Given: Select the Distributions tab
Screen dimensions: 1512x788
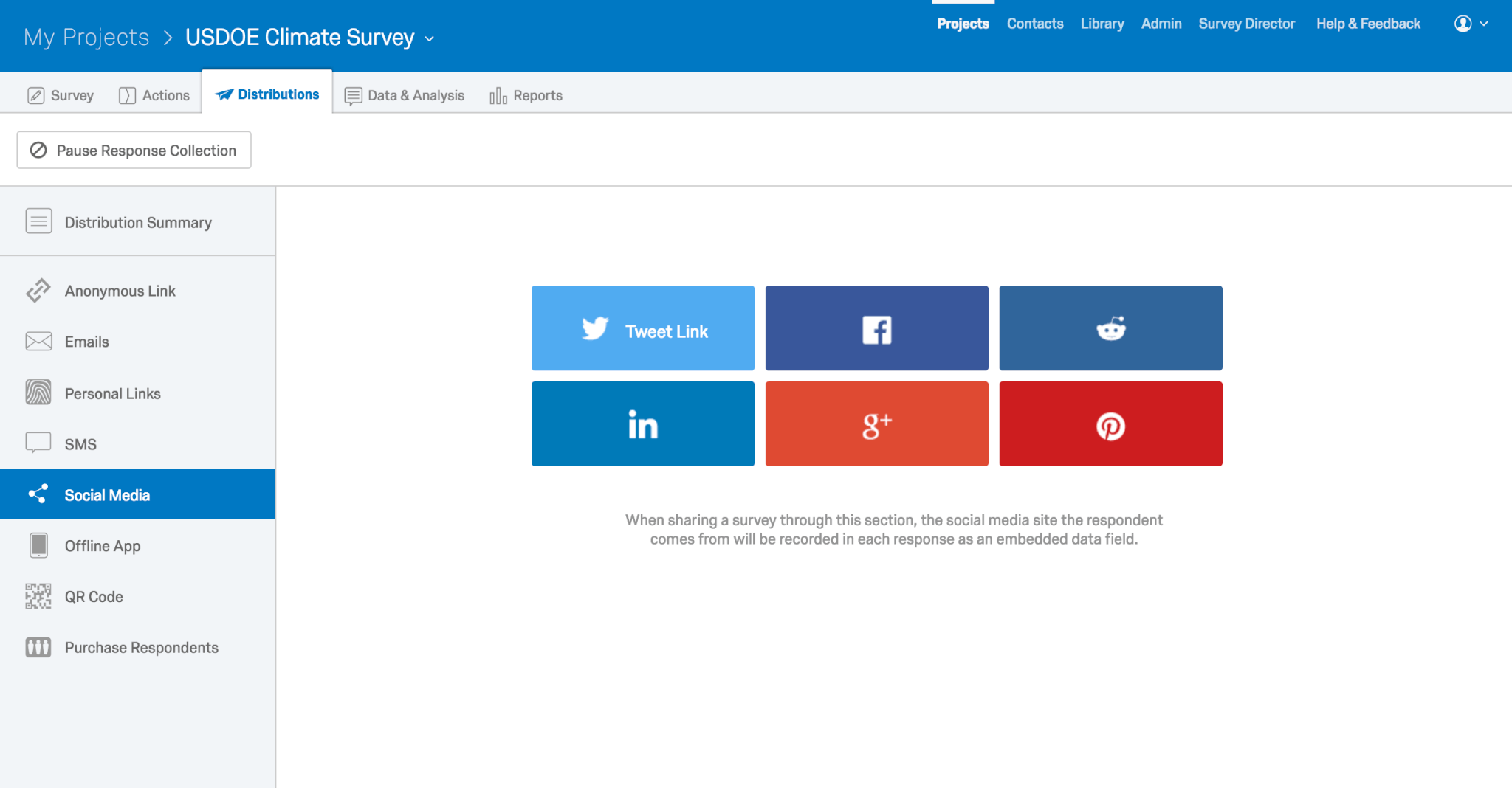Looking at the screenshot, I should 267,94.
